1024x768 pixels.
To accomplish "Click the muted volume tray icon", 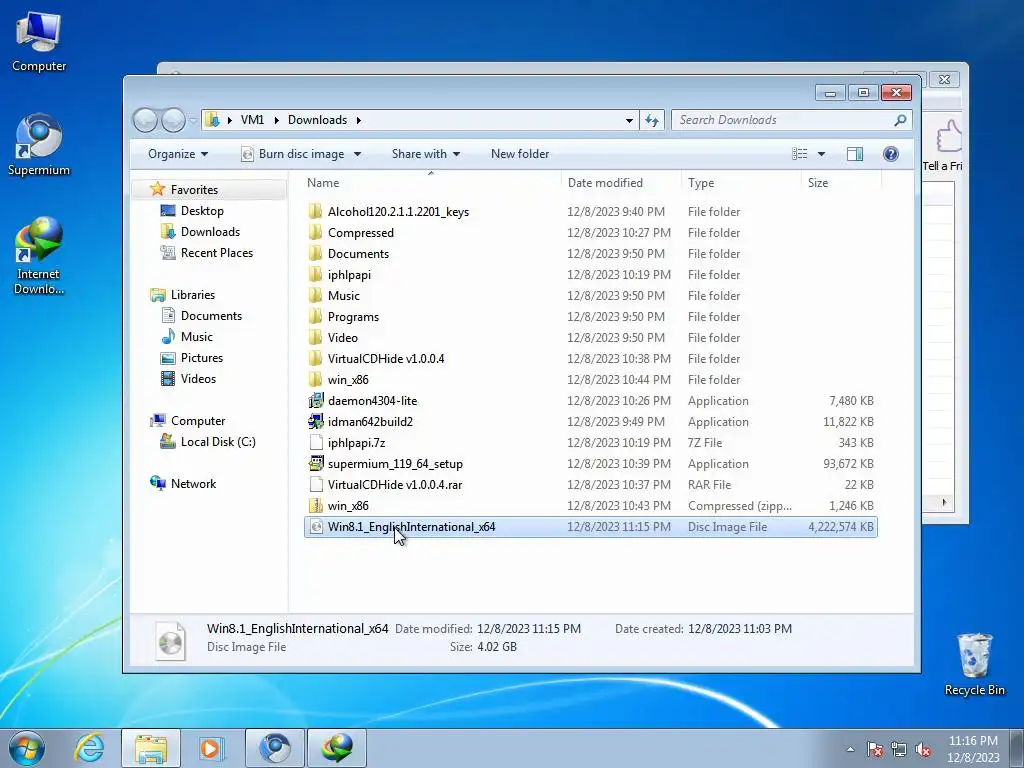I will click(923, 749).
